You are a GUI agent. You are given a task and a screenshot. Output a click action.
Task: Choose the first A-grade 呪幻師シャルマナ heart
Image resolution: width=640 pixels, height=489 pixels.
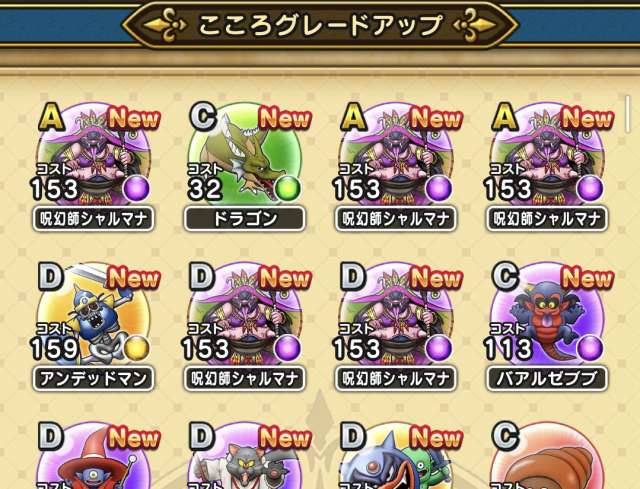click(x=94, y=155)
